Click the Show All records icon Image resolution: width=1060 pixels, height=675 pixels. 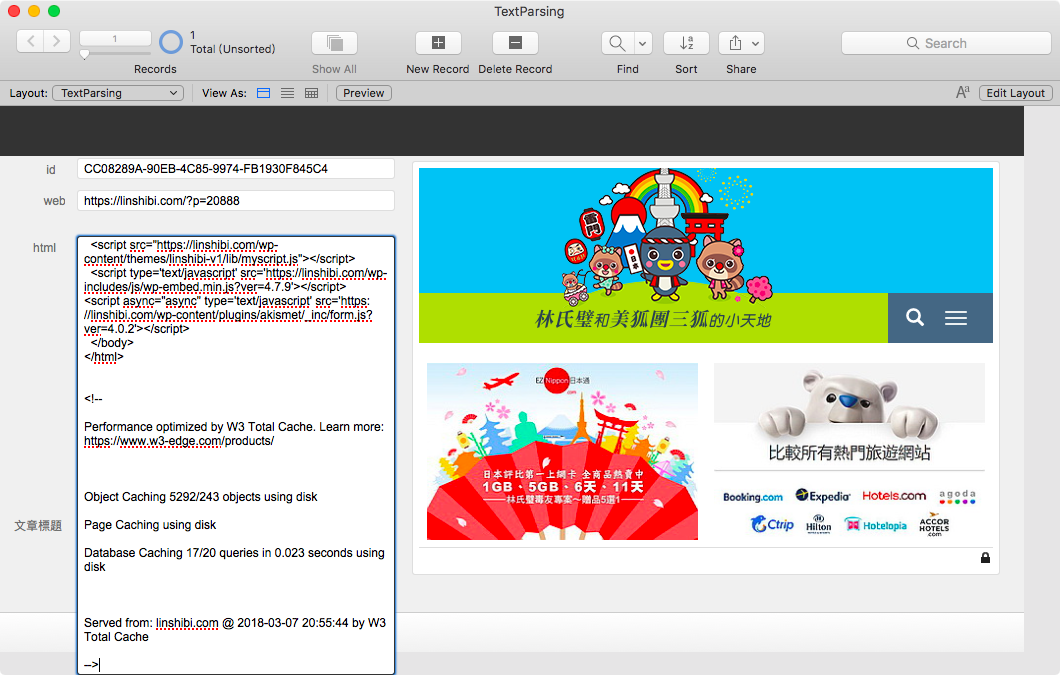tap(335, 43)
